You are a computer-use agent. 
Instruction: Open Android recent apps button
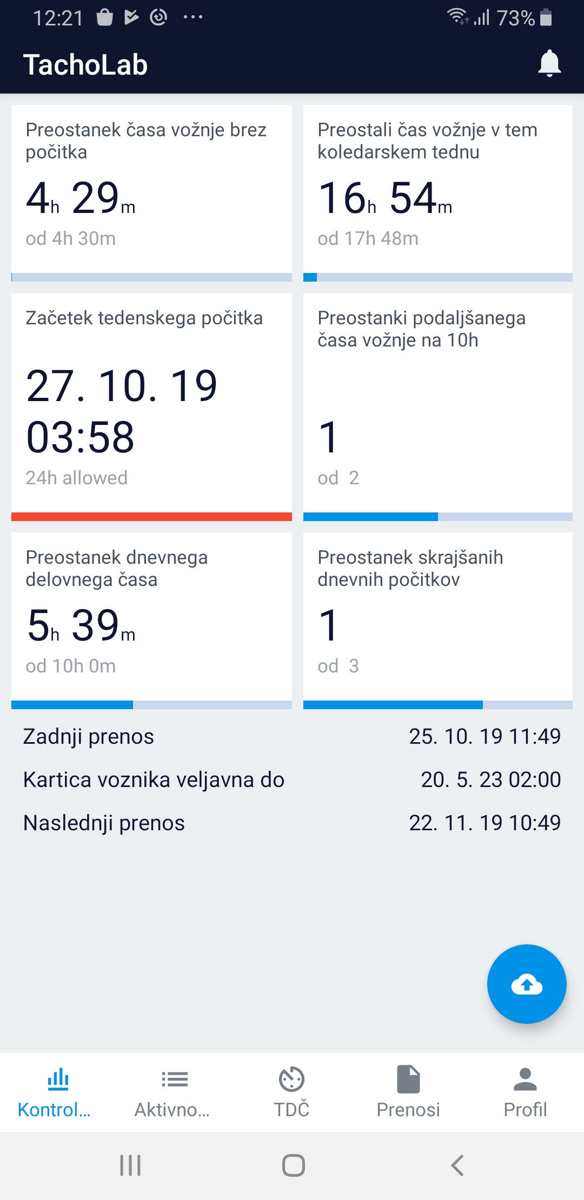[130, 1164]
